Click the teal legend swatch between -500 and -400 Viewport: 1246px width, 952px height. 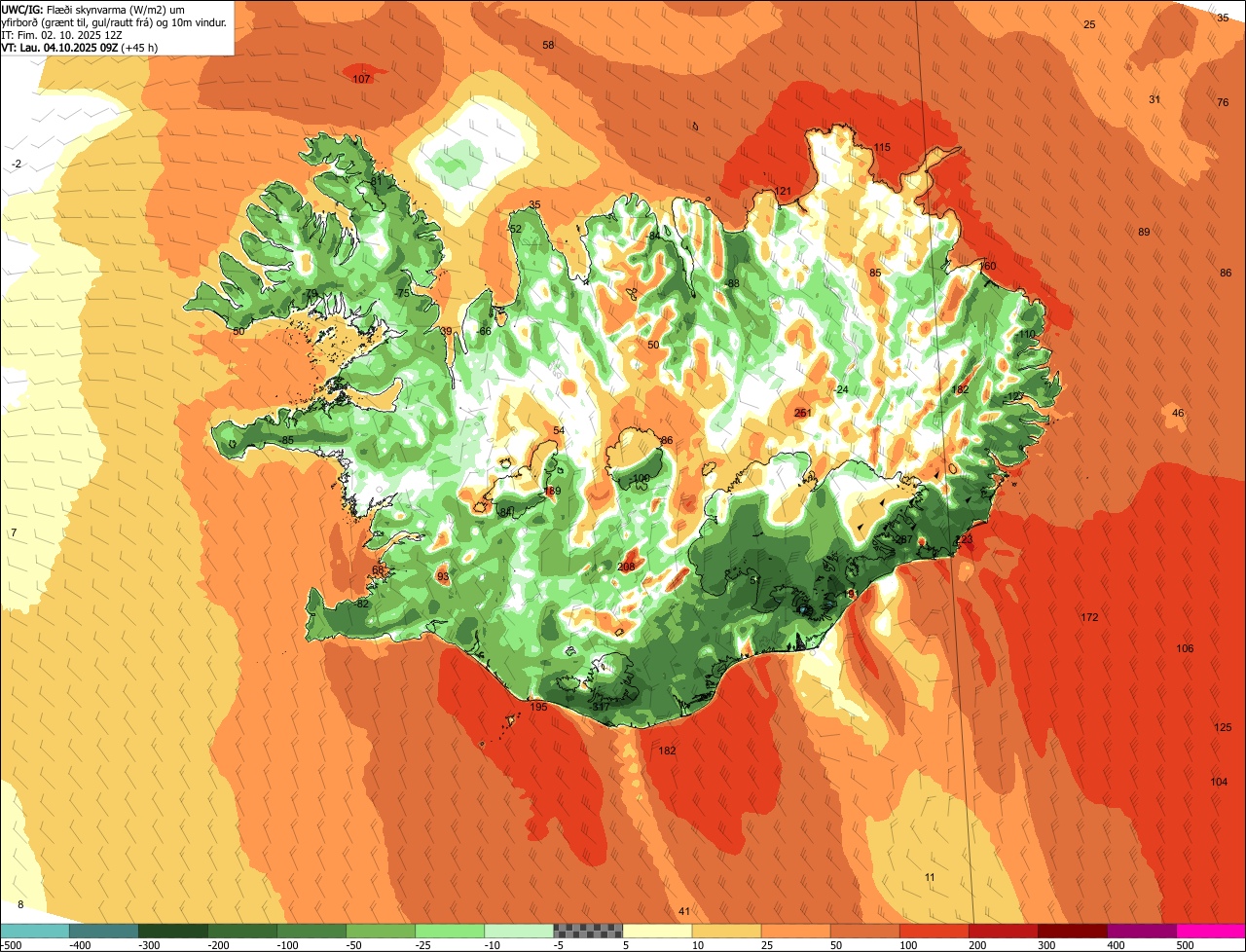point(35,931)
